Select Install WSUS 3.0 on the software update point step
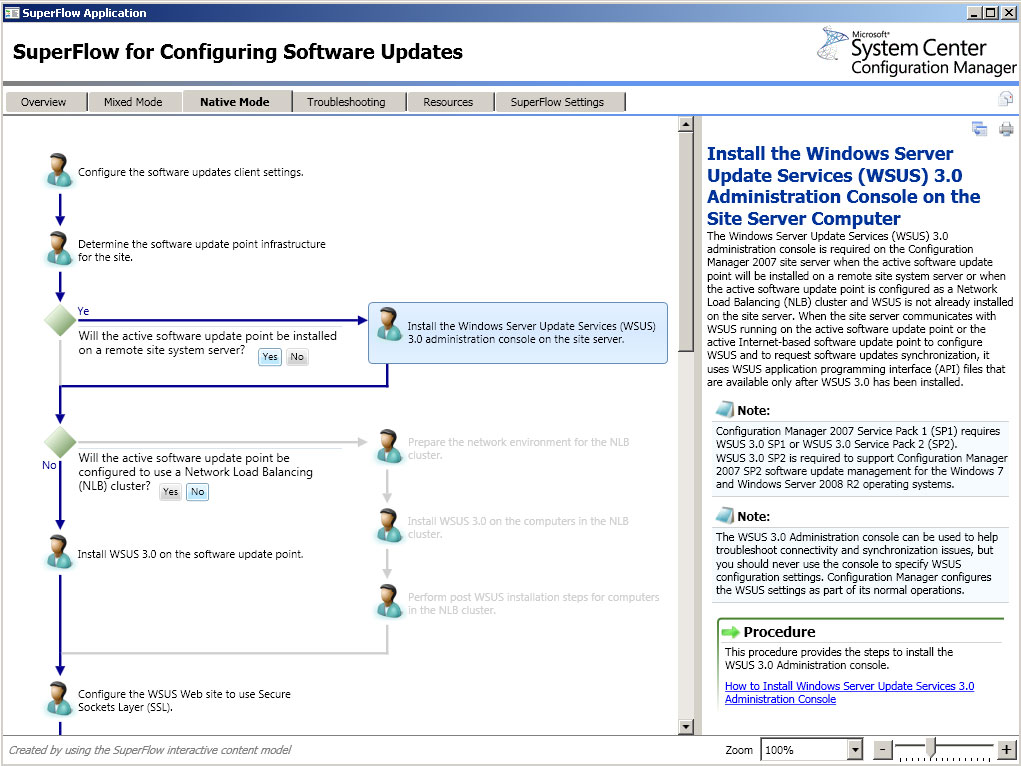 (190, 554)
